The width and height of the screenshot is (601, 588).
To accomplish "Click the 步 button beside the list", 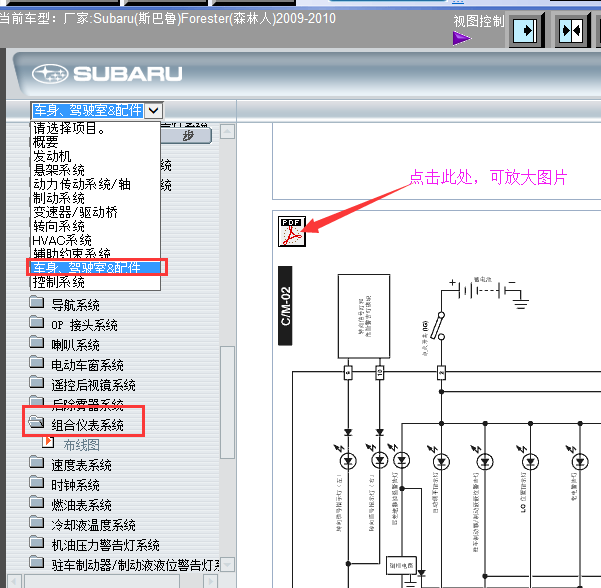I will click(x=186, y=135).
